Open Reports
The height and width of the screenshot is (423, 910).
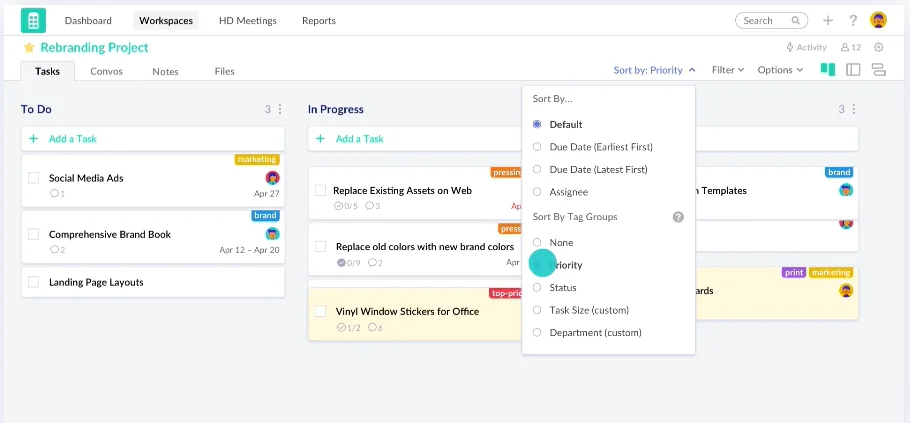[319, 20]
